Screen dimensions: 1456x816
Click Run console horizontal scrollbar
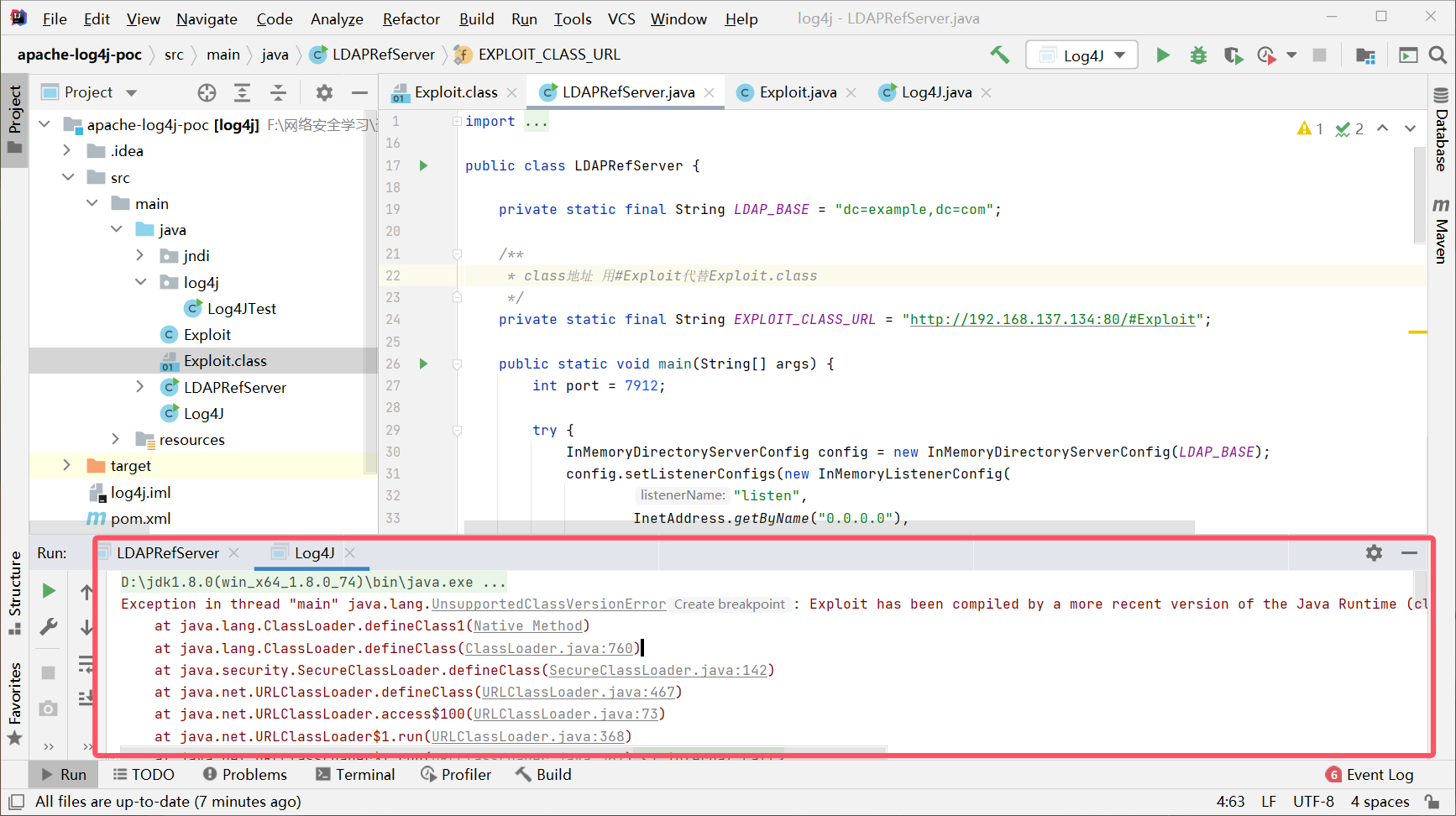click(504, 750)
